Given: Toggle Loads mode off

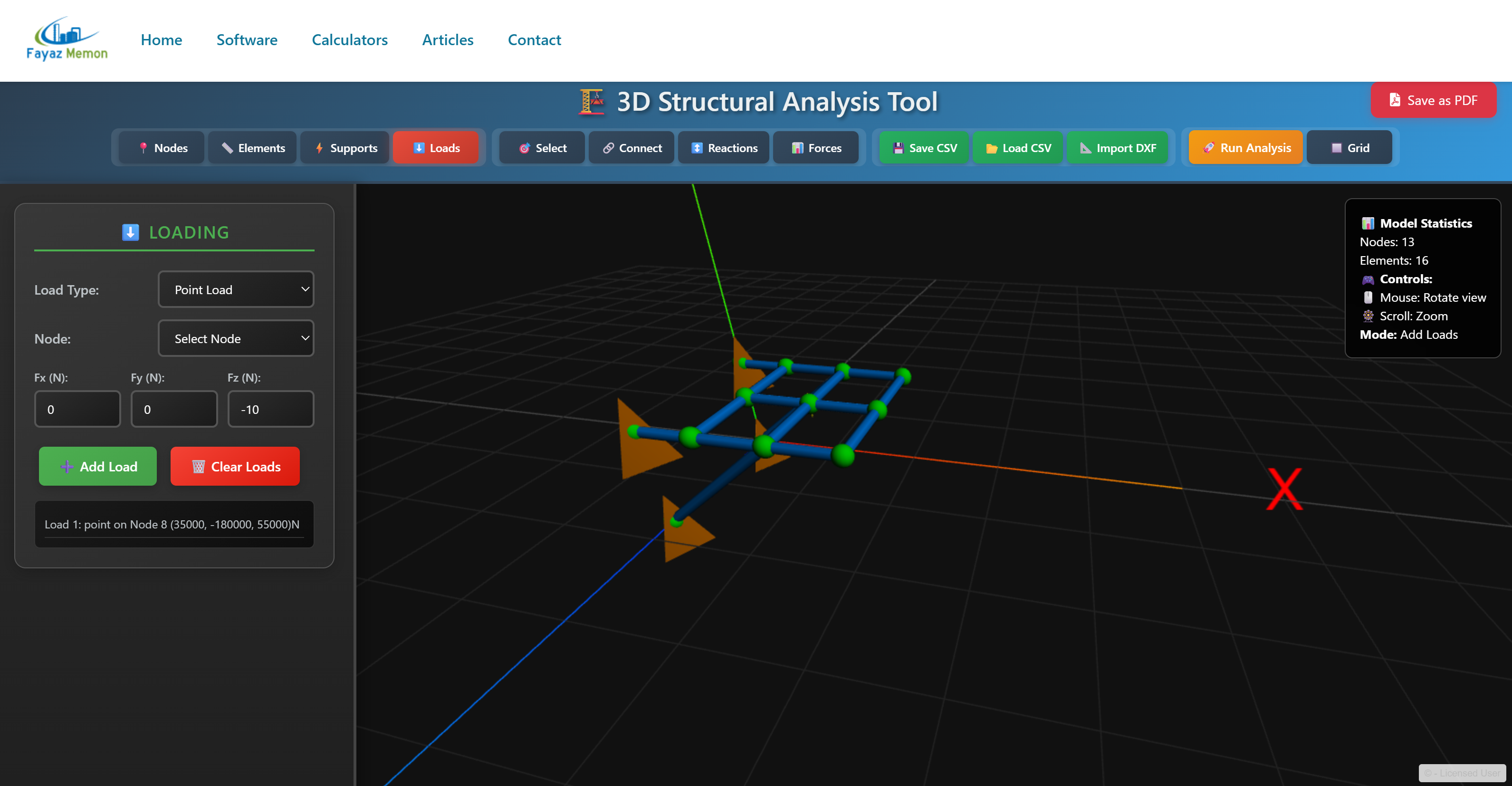Looking at the screenshot, I should [x=437, y=147].
